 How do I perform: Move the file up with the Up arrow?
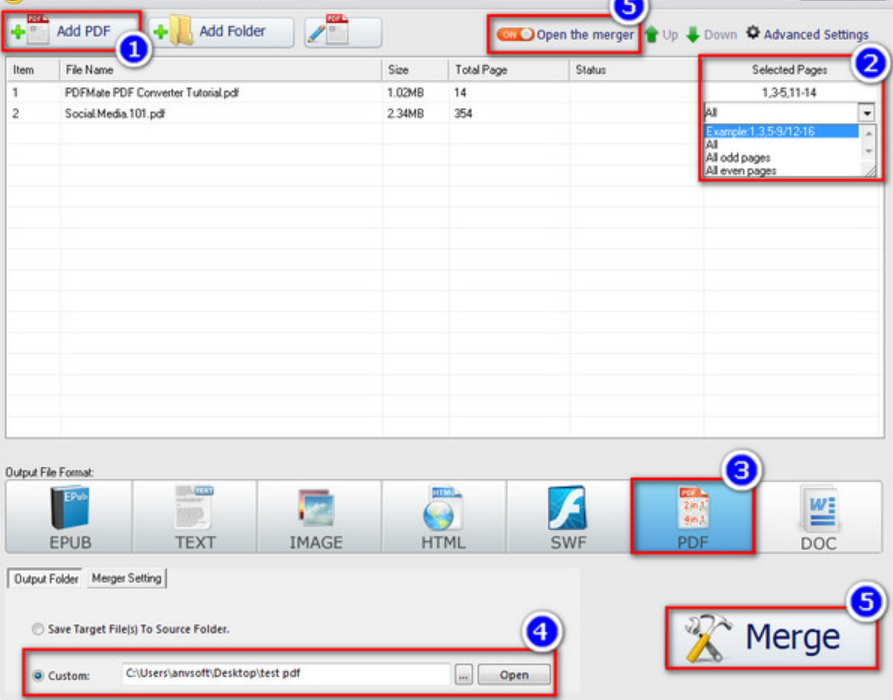(x=662, y=35)
